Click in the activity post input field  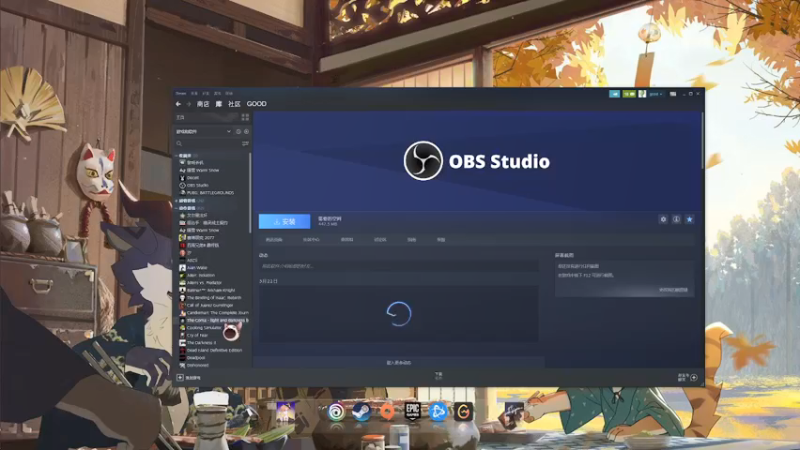click(x=398, y=266)
